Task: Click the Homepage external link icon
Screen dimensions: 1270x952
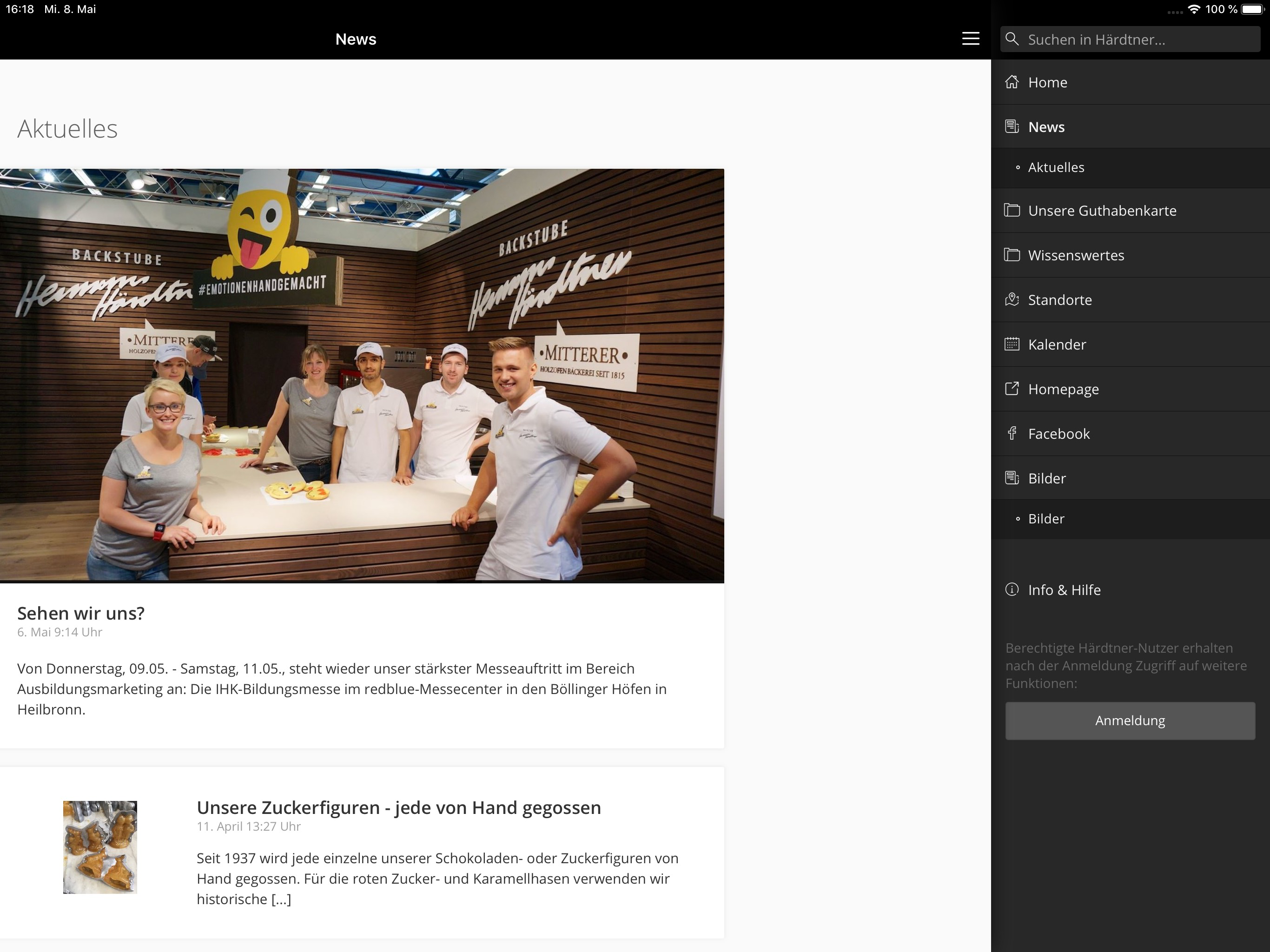Action: coord(1012,389)
